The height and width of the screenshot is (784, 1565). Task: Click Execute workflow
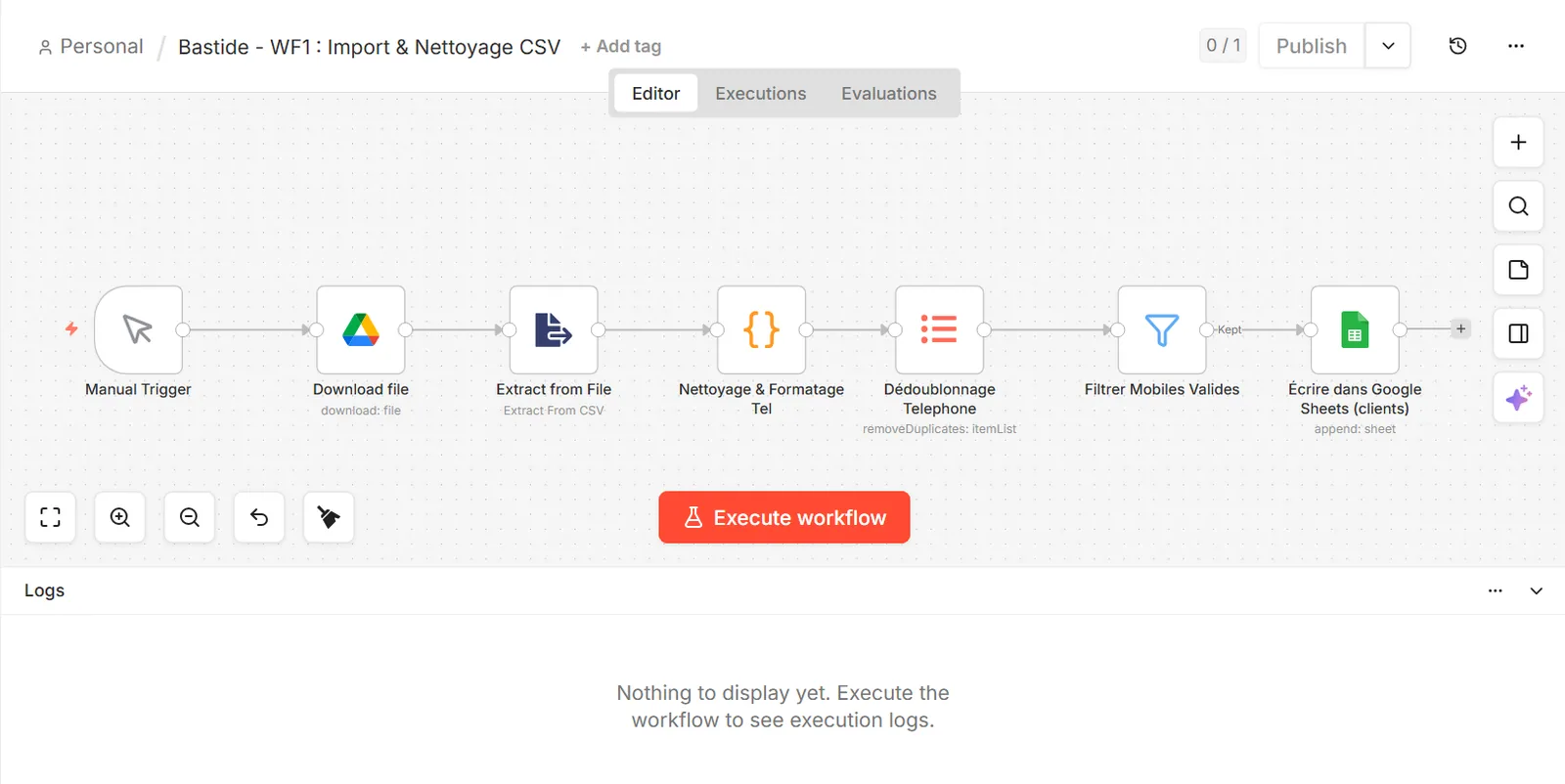pos(784,517)
